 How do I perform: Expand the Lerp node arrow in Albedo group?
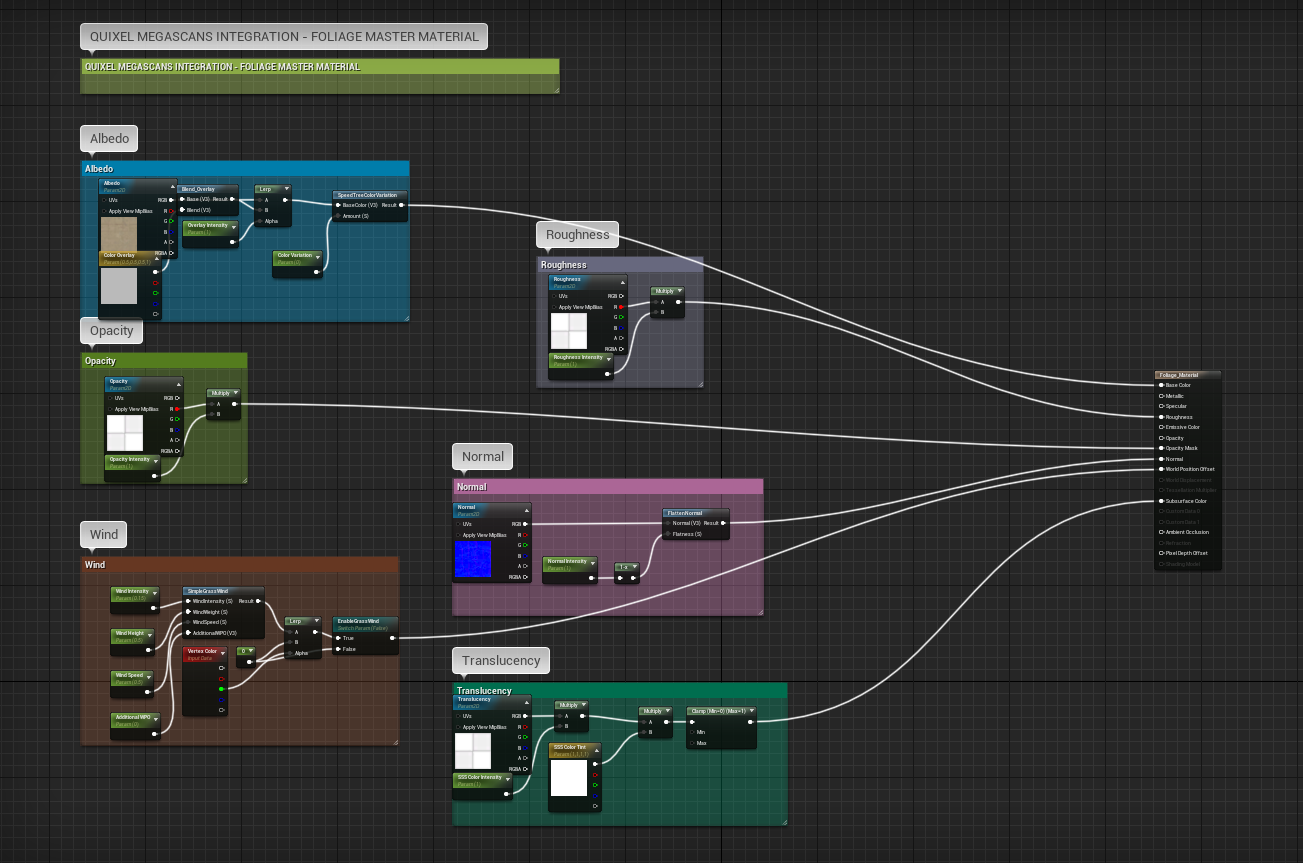(285, 188)
